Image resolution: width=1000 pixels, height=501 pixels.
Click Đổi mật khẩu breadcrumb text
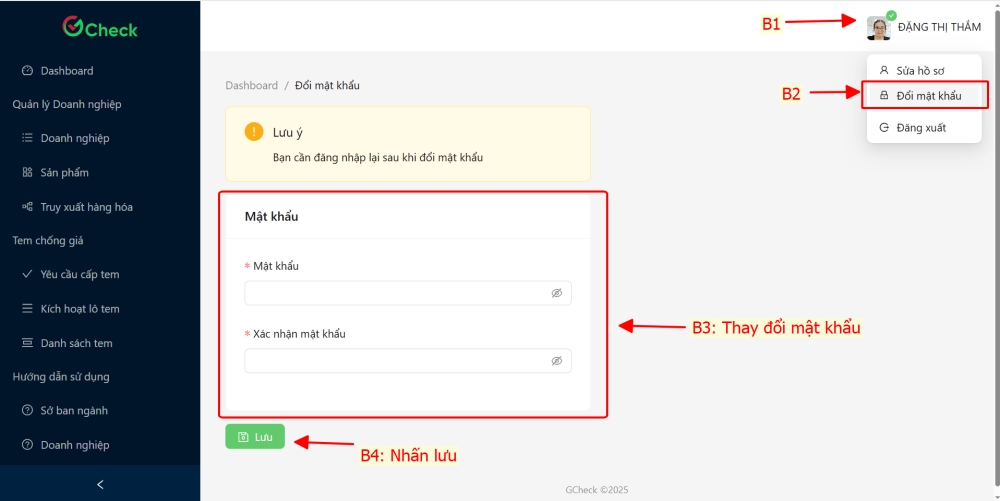(x=327, y=85)
